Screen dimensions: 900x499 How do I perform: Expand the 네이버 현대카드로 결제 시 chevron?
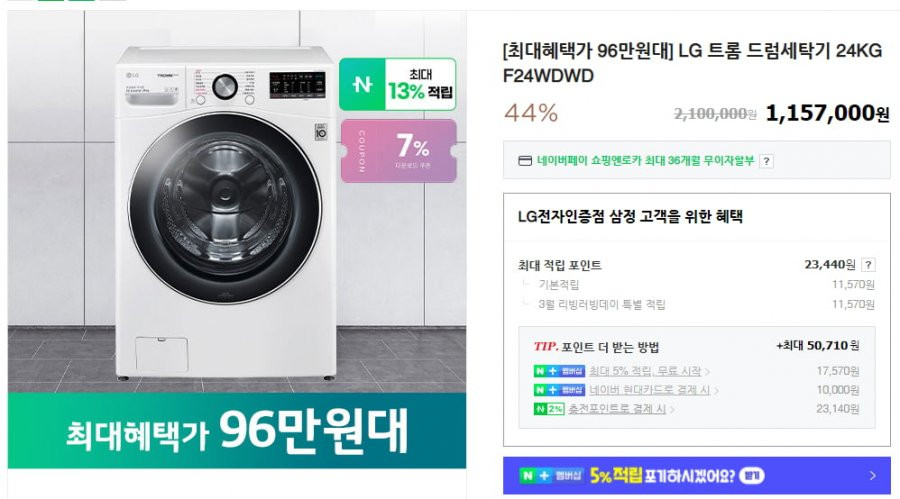716,390
